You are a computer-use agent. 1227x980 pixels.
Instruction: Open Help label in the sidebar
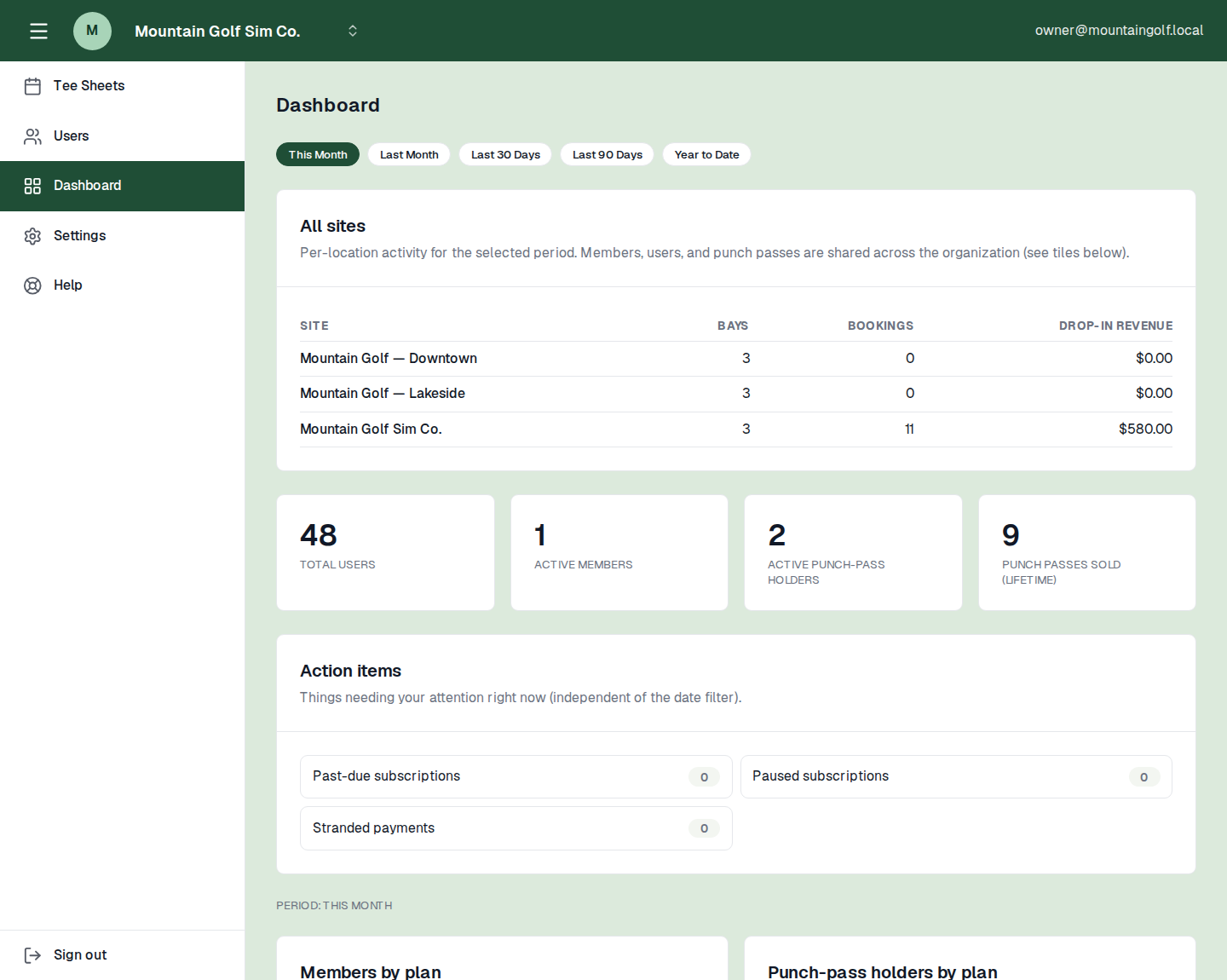(67, 285)
